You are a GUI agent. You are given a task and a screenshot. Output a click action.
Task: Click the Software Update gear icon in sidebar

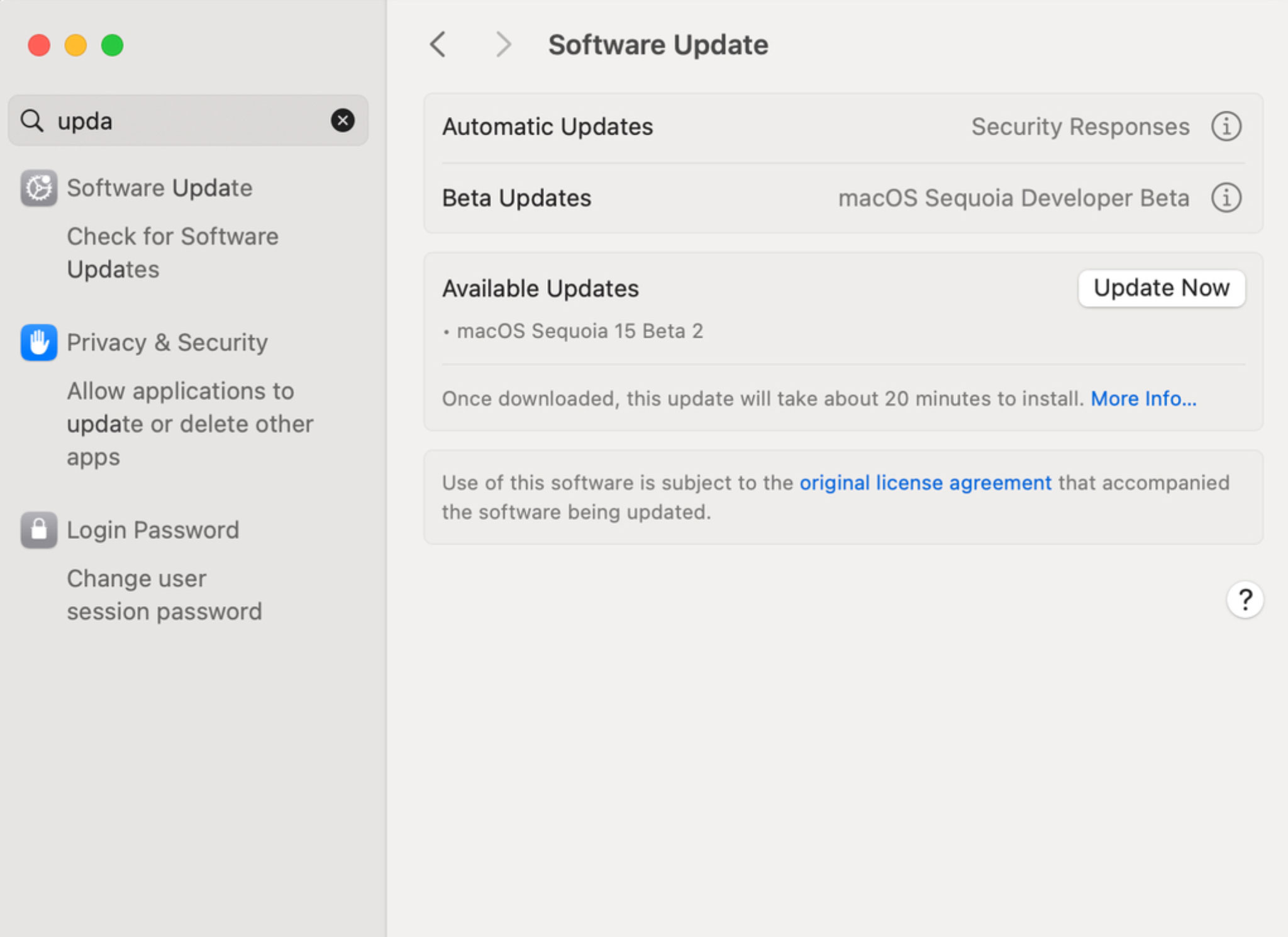(x=38, y=188)
